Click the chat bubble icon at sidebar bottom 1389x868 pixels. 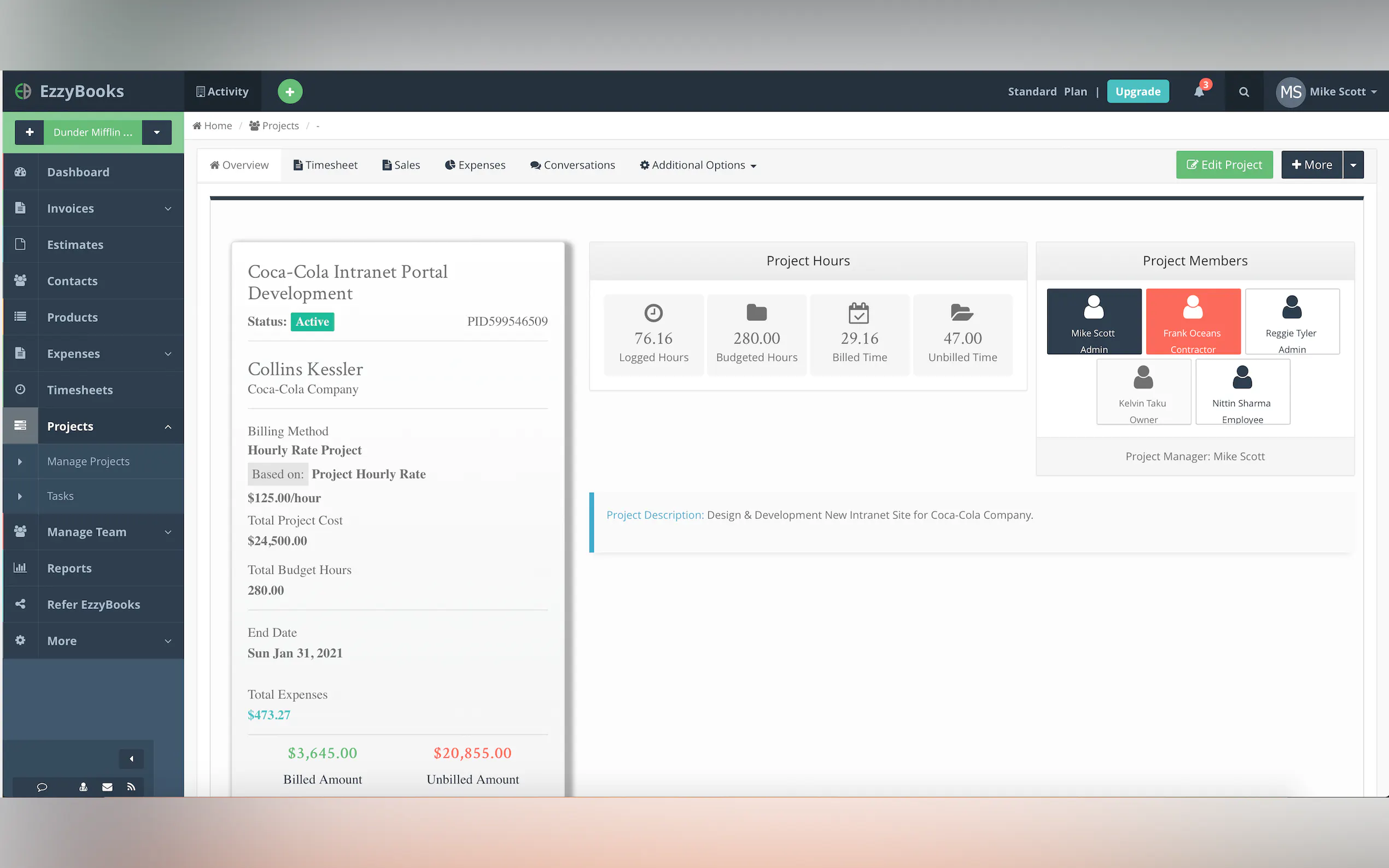pos(42,787)
